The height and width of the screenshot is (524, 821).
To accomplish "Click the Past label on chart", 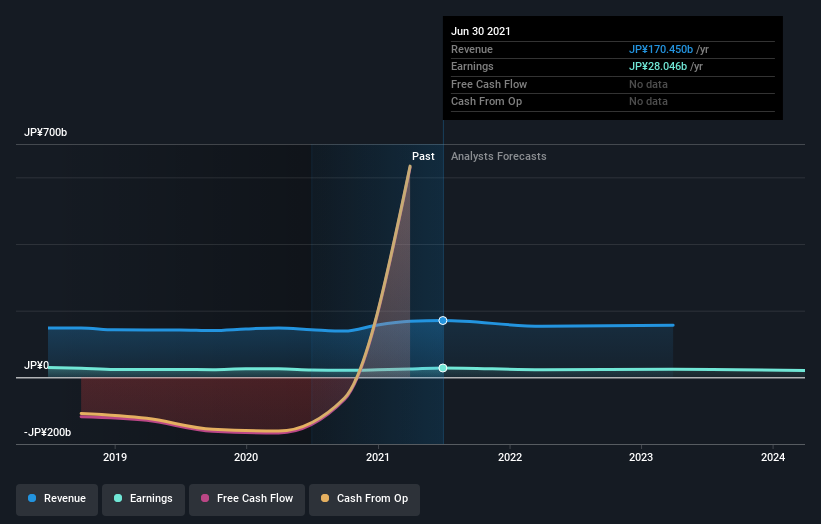I will point(423,156).
